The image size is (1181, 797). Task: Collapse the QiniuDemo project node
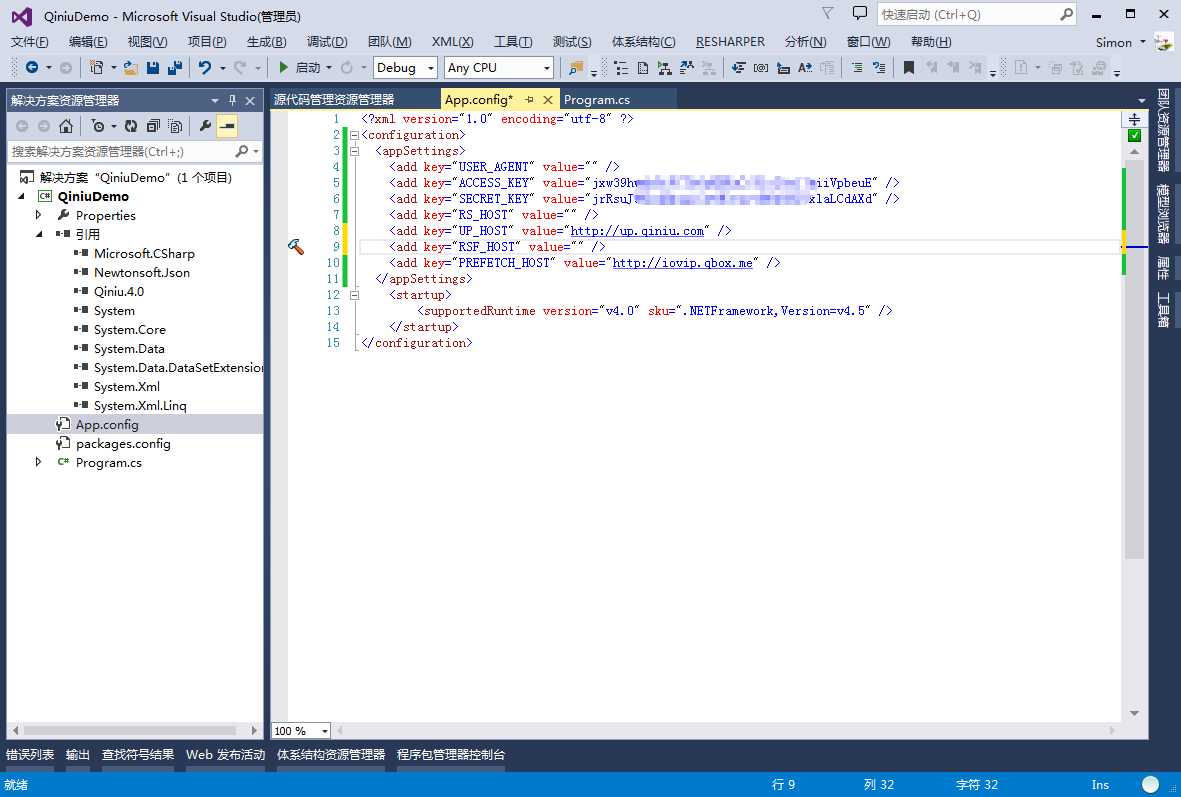(21, 196)
